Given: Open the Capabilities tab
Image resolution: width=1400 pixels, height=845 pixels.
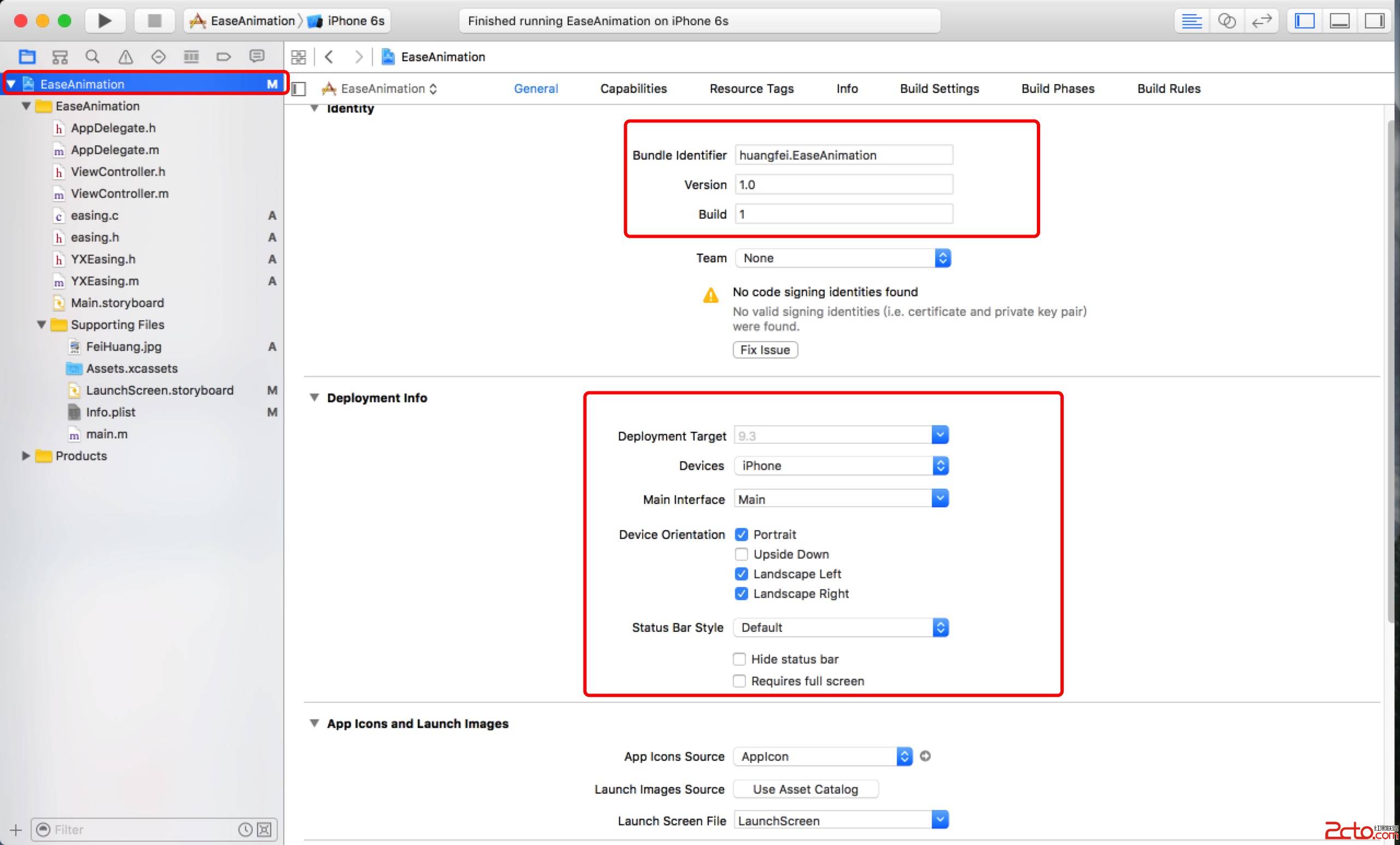Looking at the screenshot, I should coord(633,89).
